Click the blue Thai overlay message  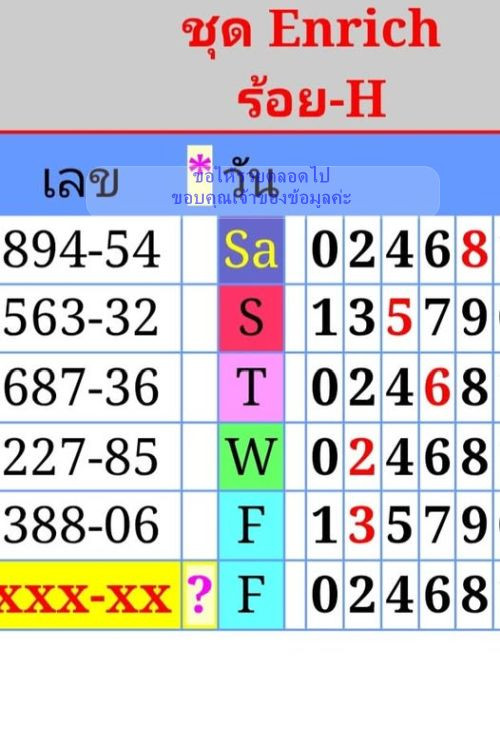262,187
